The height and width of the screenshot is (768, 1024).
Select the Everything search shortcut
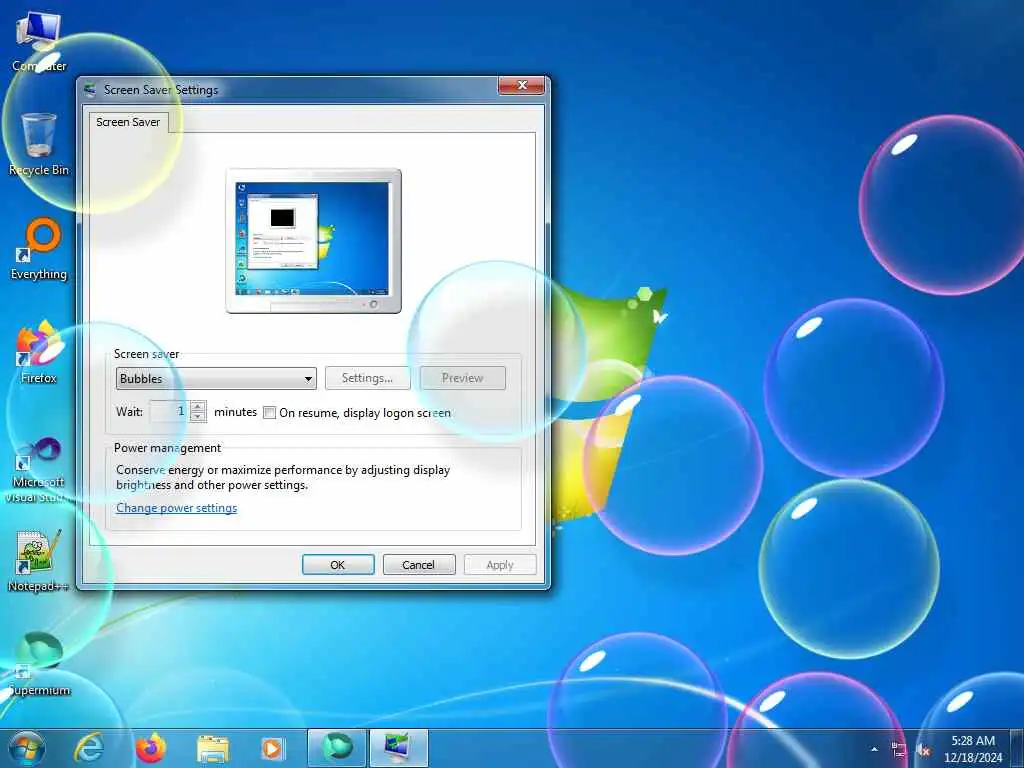click(x=39, y=248)
